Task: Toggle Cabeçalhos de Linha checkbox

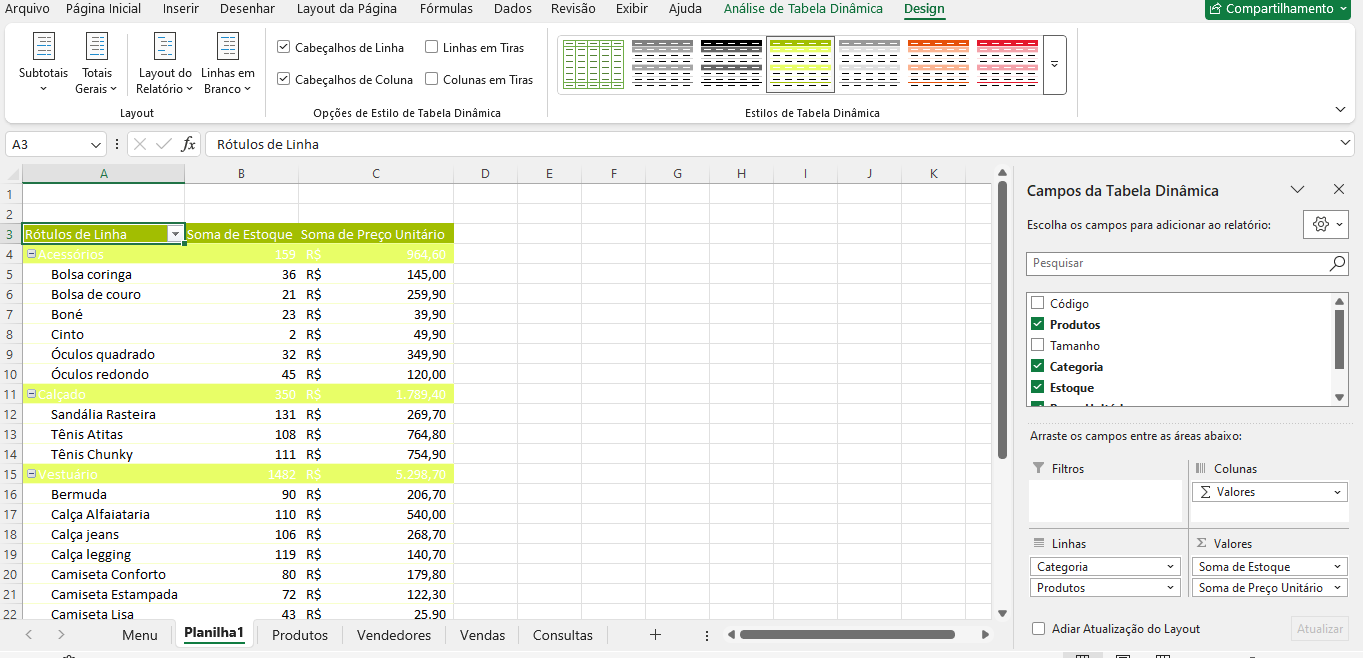Action: pos(284,47)
